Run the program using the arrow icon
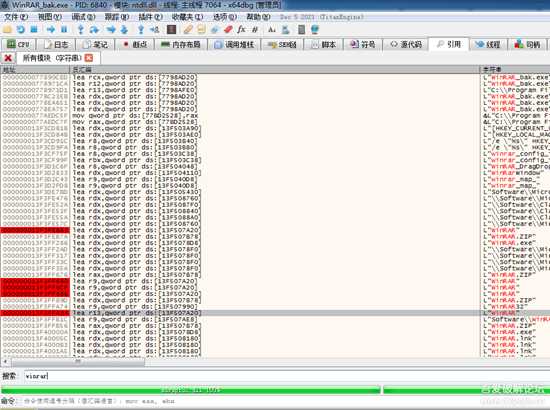550x410 pixels. click(51, 30)
